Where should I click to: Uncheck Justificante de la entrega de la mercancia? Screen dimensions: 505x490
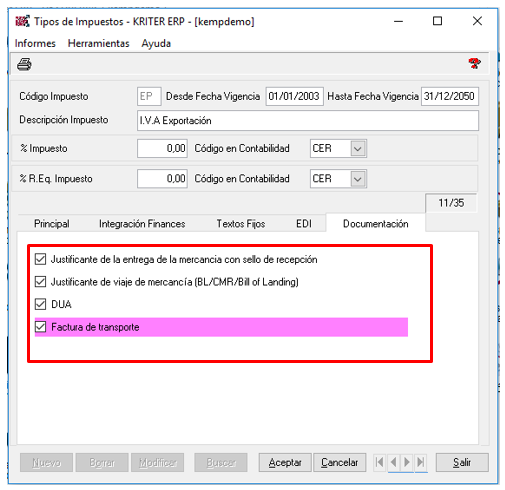pyautogui.click(x=40, y=259)
